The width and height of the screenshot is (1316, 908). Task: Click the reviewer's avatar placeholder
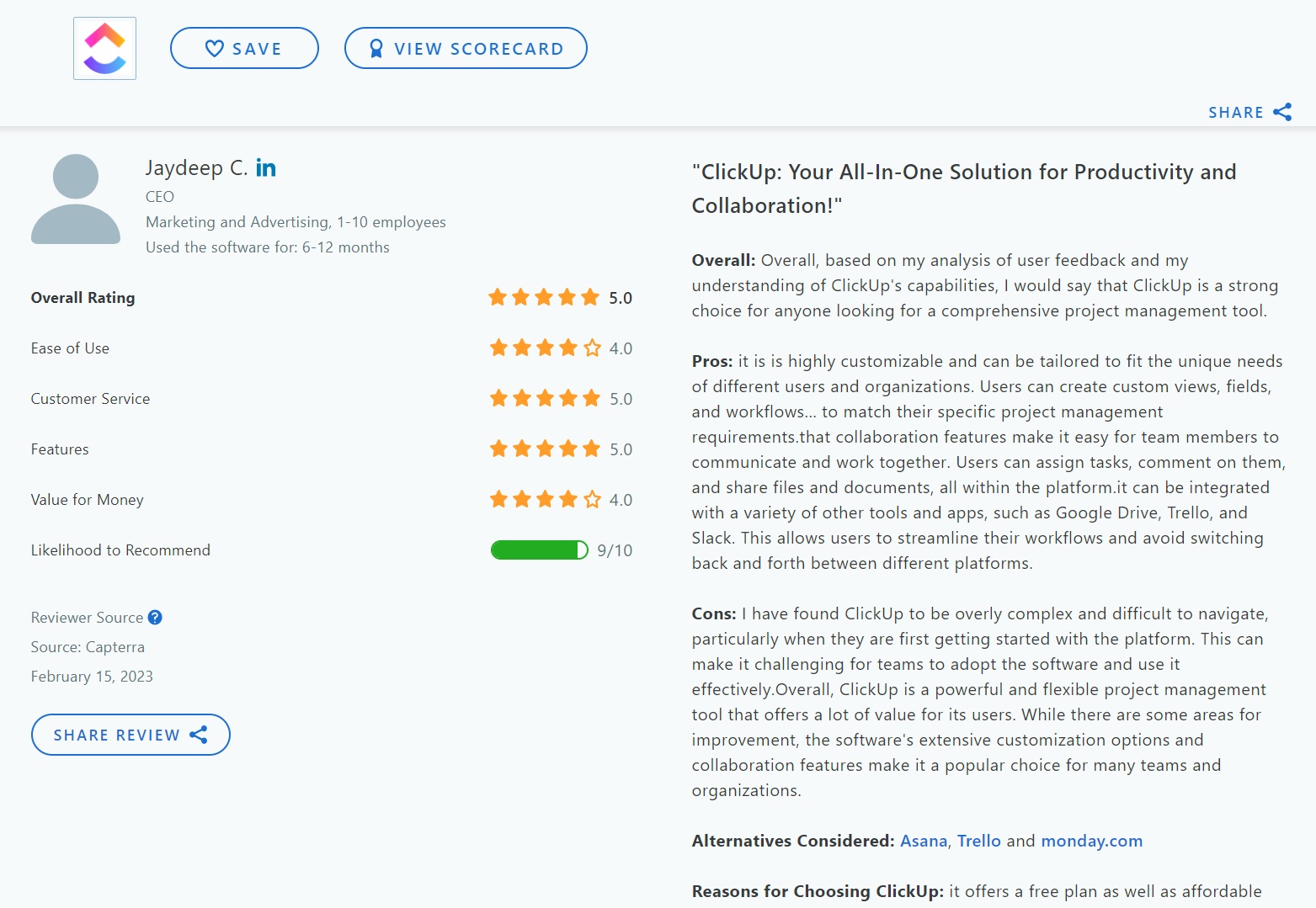(x=76, y=198)
